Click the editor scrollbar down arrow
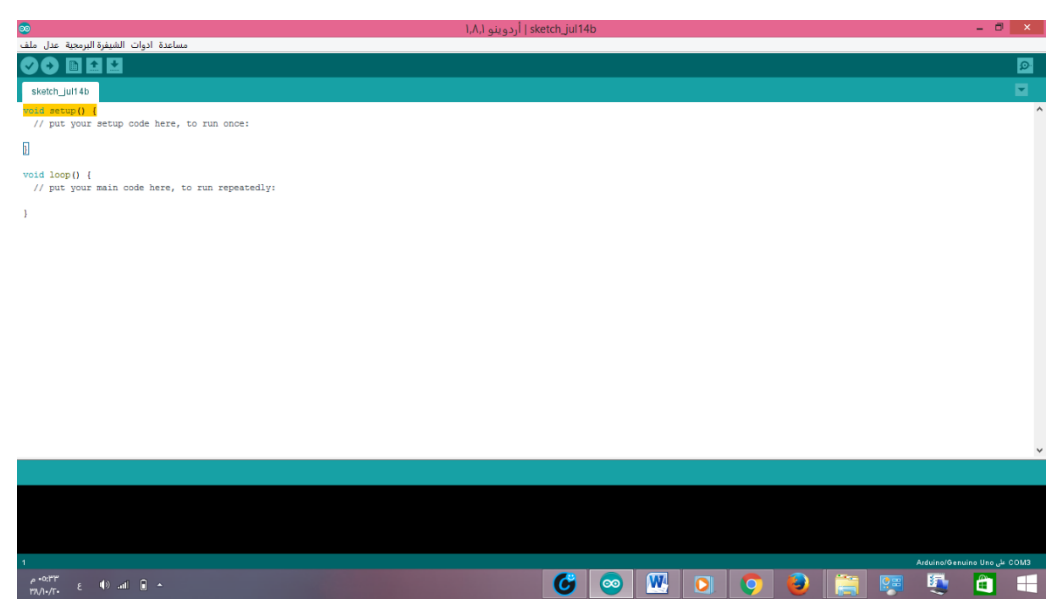 click(1039, 451)
